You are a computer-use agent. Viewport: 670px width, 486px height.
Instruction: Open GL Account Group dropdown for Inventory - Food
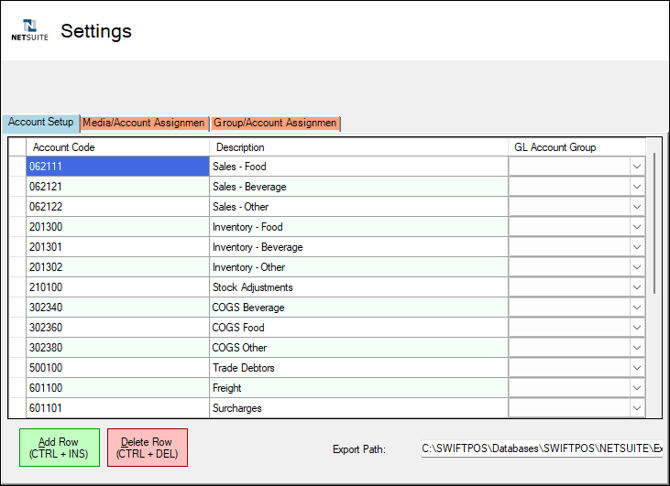637,227
